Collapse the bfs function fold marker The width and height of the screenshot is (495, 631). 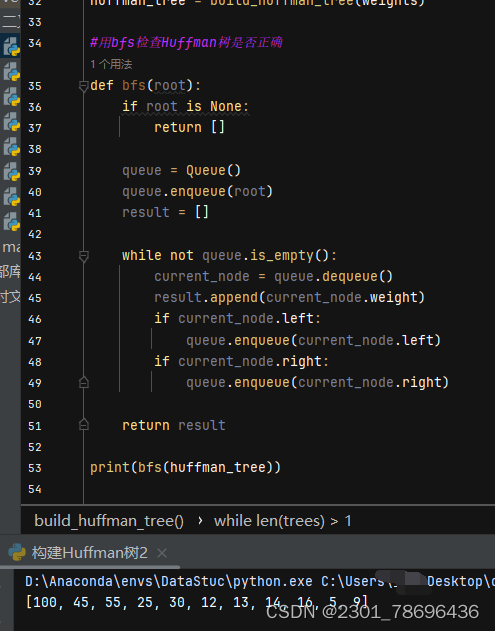(x=84, y=86)
